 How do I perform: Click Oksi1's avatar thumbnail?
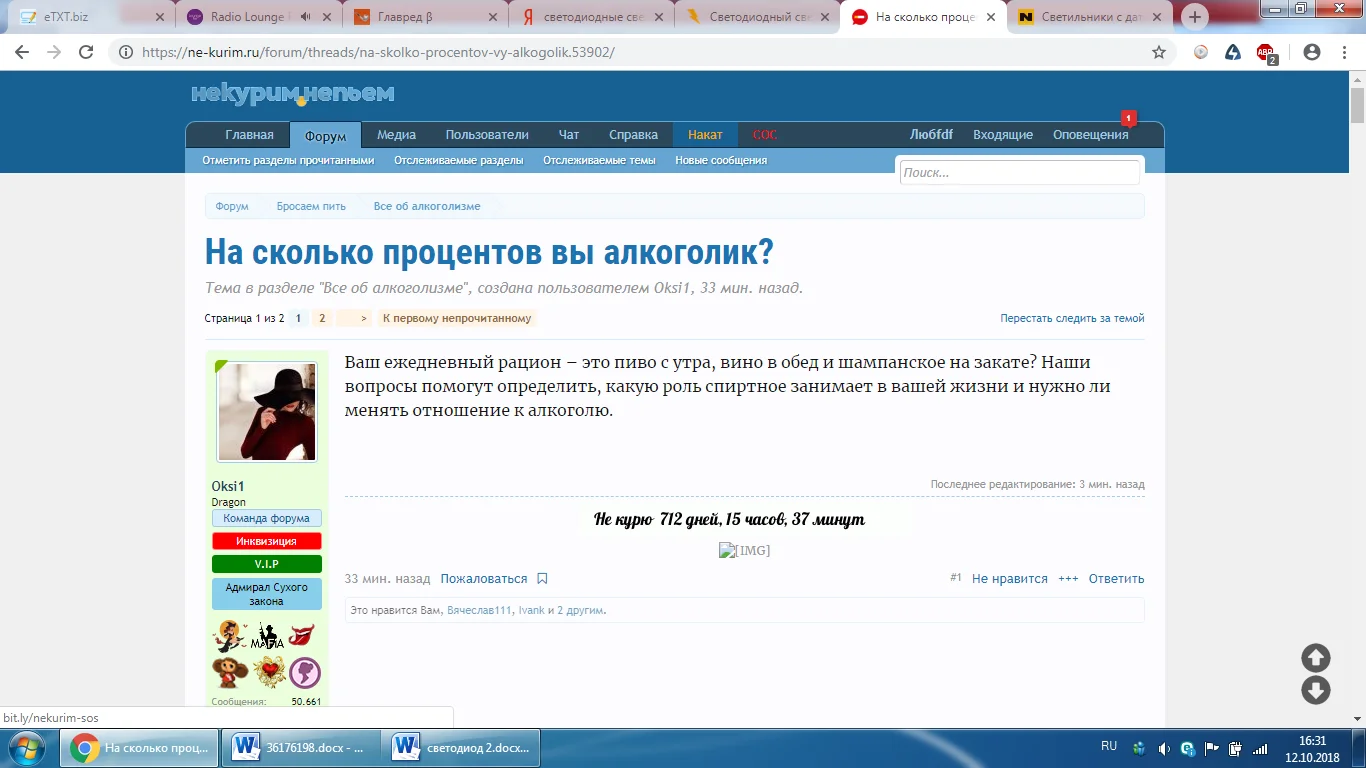click(x=267, y=412)
